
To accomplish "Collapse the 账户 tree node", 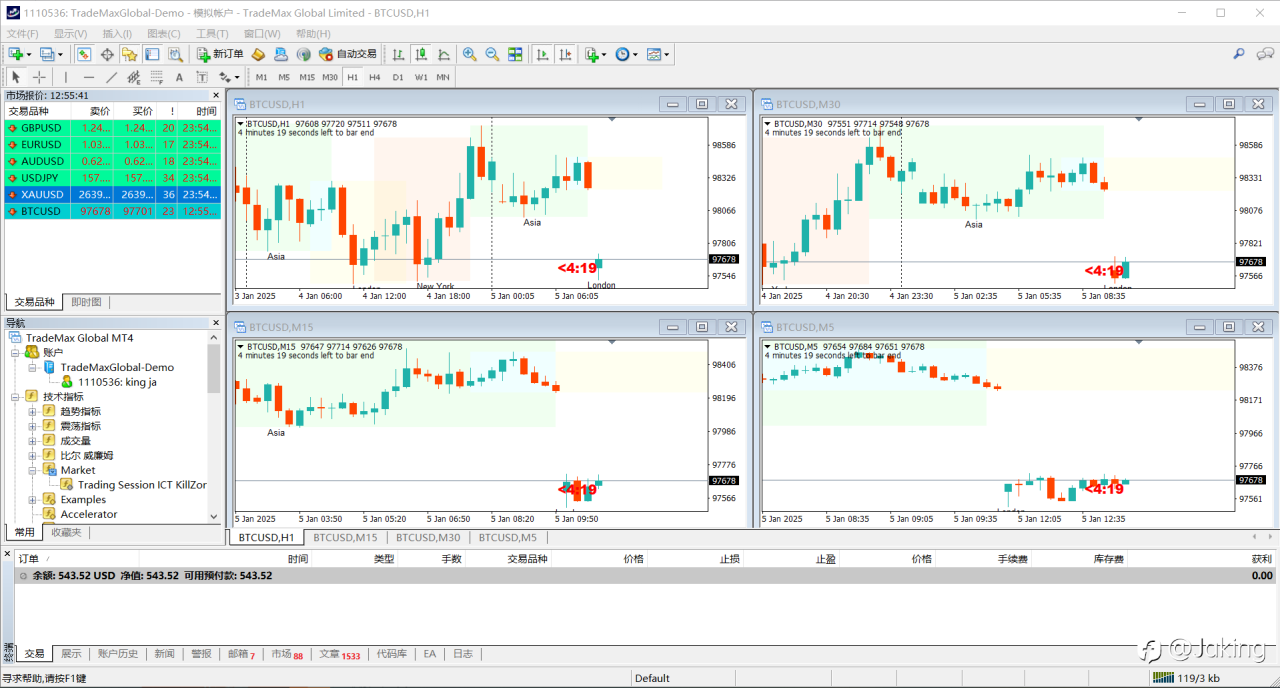I will coord(16,352).
